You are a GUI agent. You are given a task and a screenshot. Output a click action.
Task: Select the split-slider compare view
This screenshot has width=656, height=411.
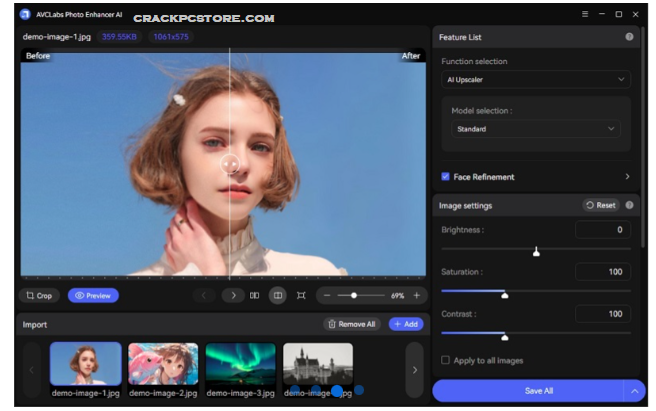(x=277, y=296)
